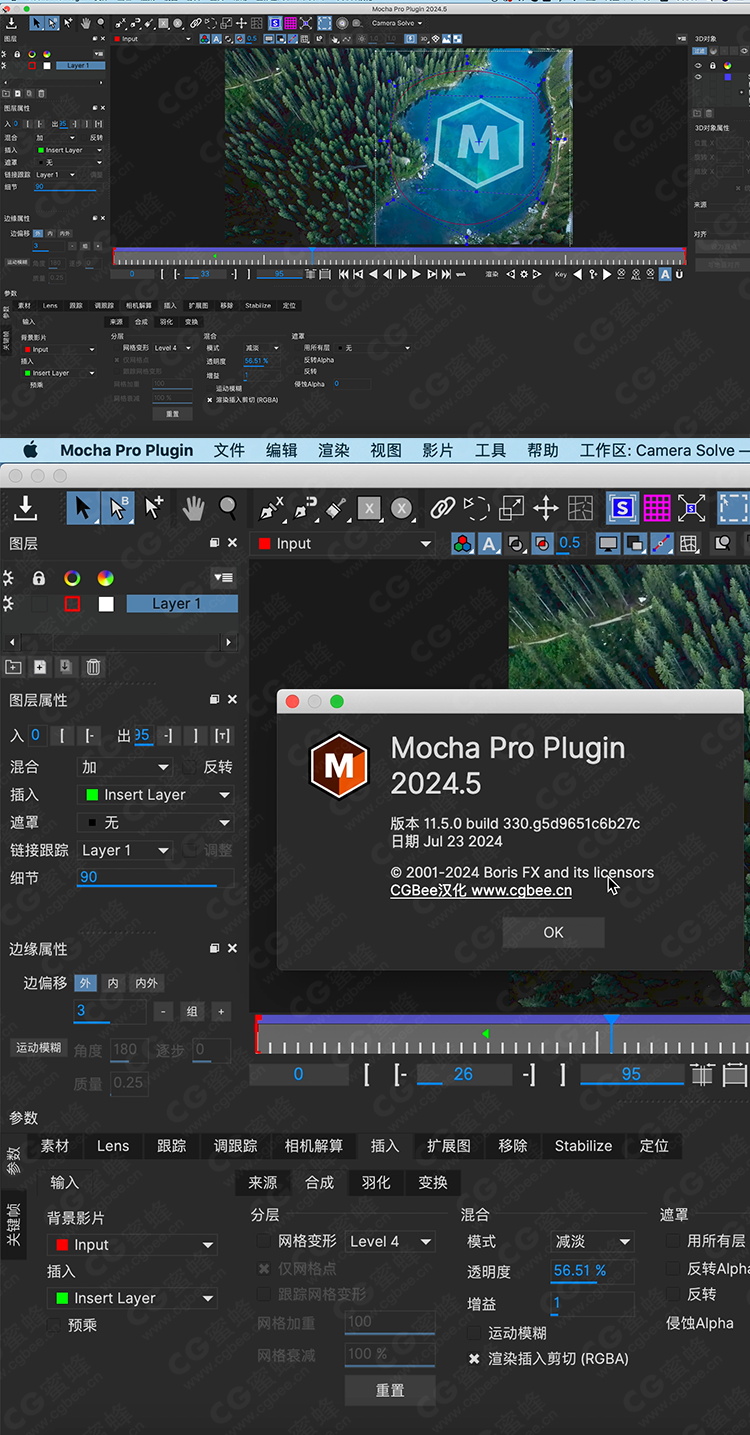Enable 网格变形 checkbox in enlarged 分层 section
This screenshot has height=1435, width=750.
point(264,1241)
